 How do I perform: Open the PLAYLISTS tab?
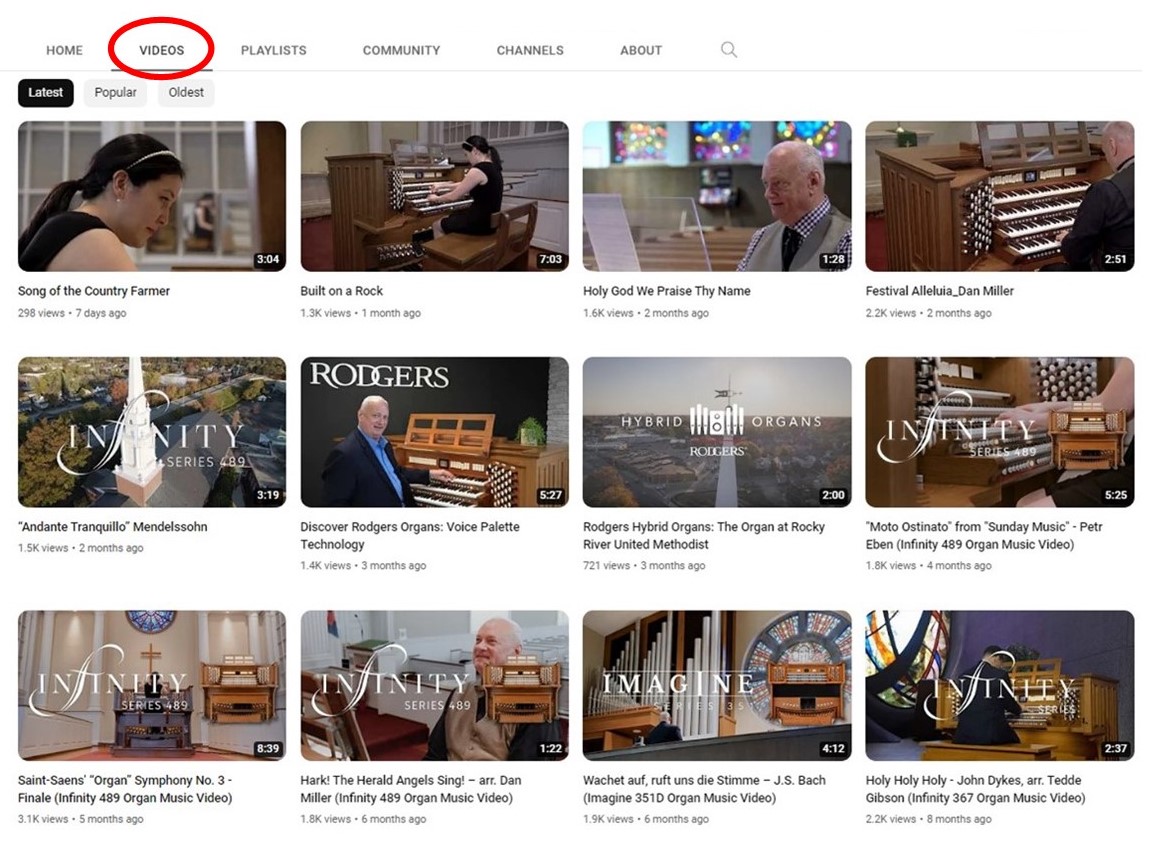(273, 51)
